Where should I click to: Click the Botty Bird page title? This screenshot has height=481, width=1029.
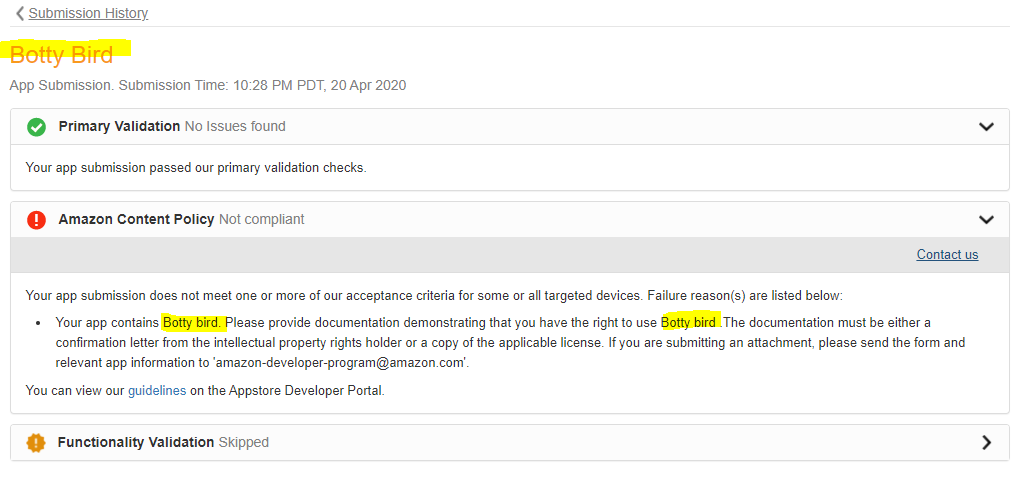[62, 55]
